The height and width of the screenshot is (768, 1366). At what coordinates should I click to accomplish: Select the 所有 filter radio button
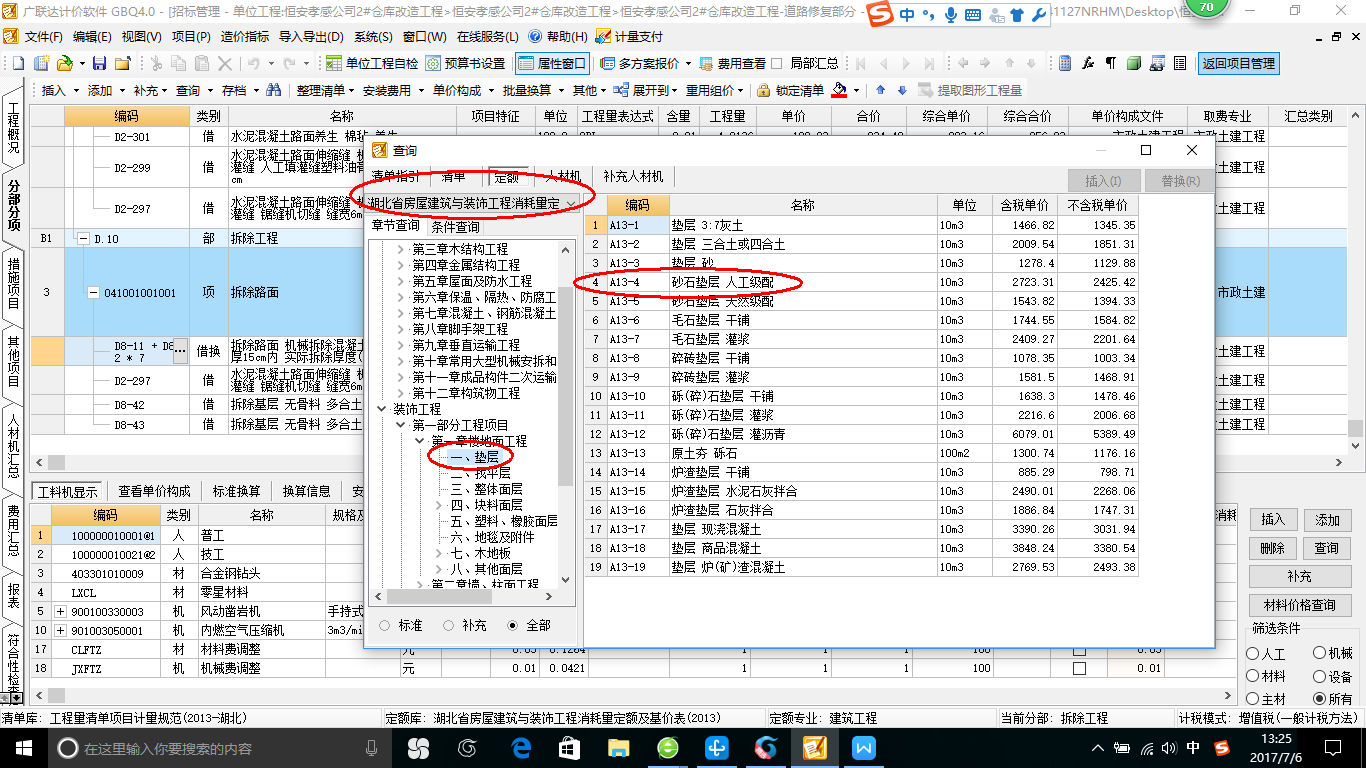click(x=1320, y=699)
